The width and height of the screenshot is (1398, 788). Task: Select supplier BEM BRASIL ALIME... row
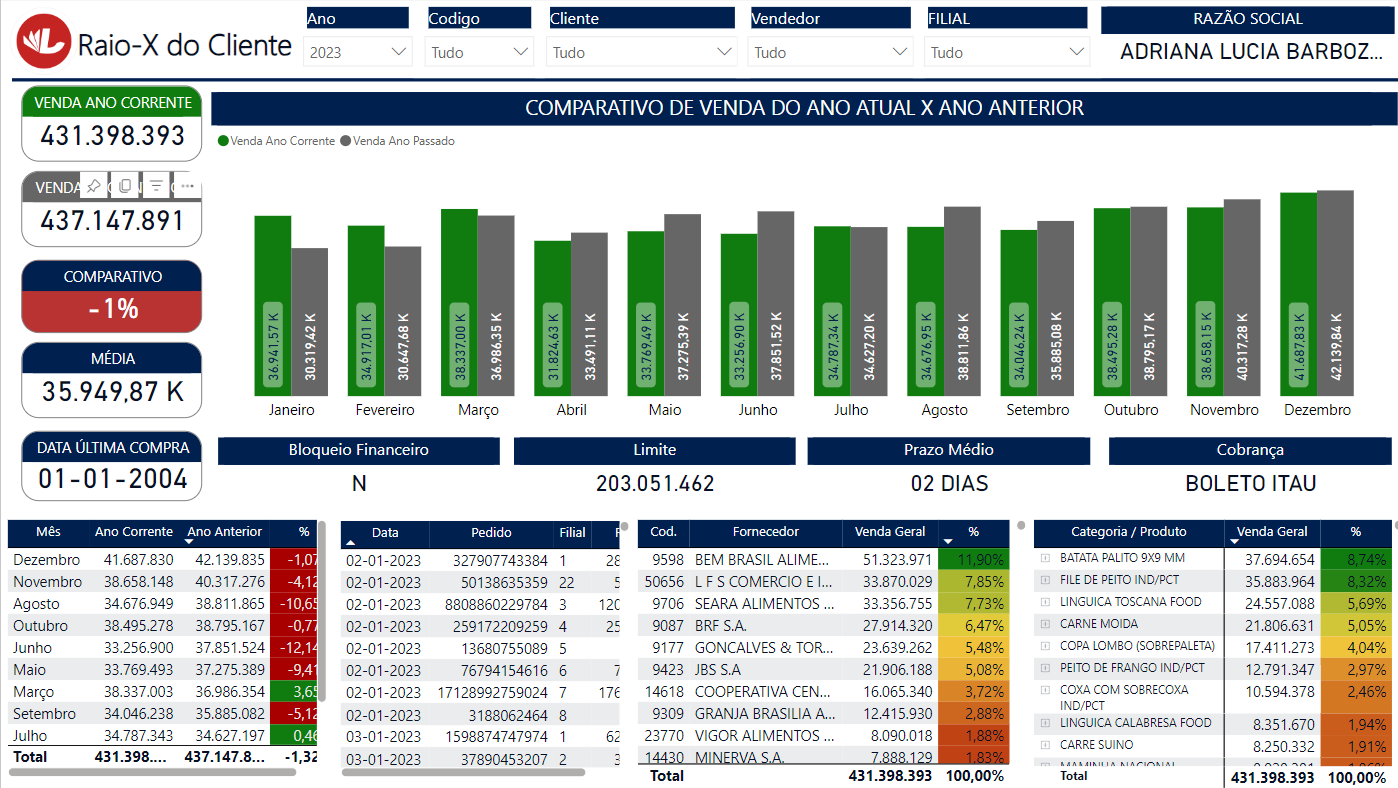tap(822, 559)
